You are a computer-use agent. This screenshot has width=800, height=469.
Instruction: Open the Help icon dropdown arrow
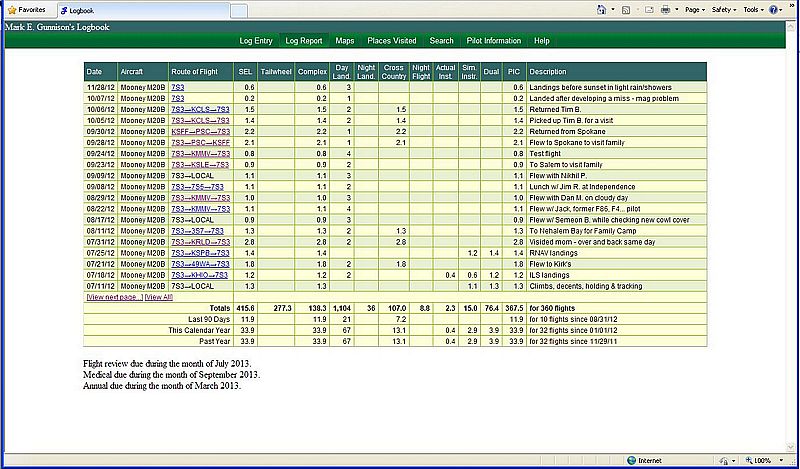click(x=781, y=10)
